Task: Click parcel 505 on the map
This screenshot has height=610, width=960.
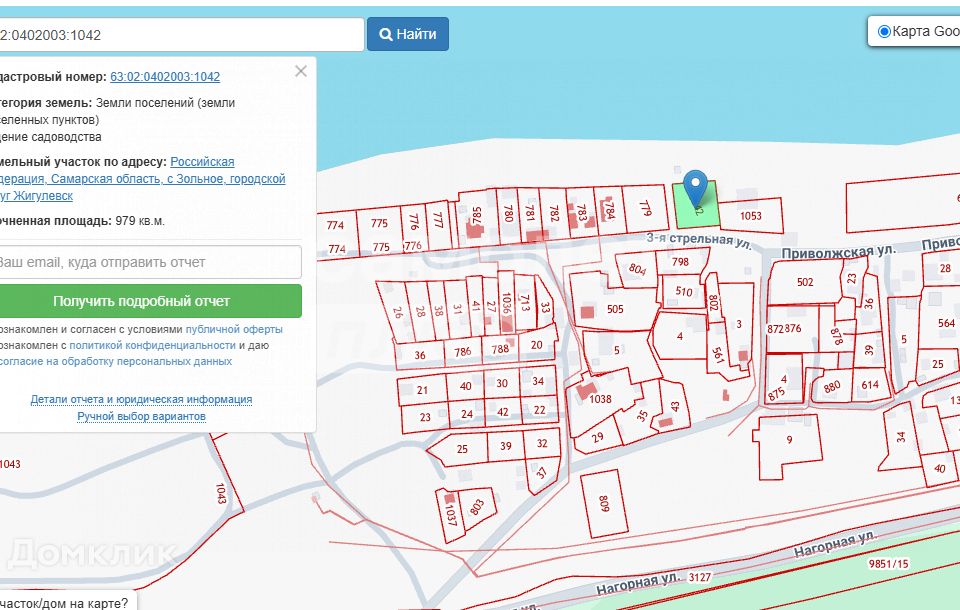Action: click(x=613, y=309)
